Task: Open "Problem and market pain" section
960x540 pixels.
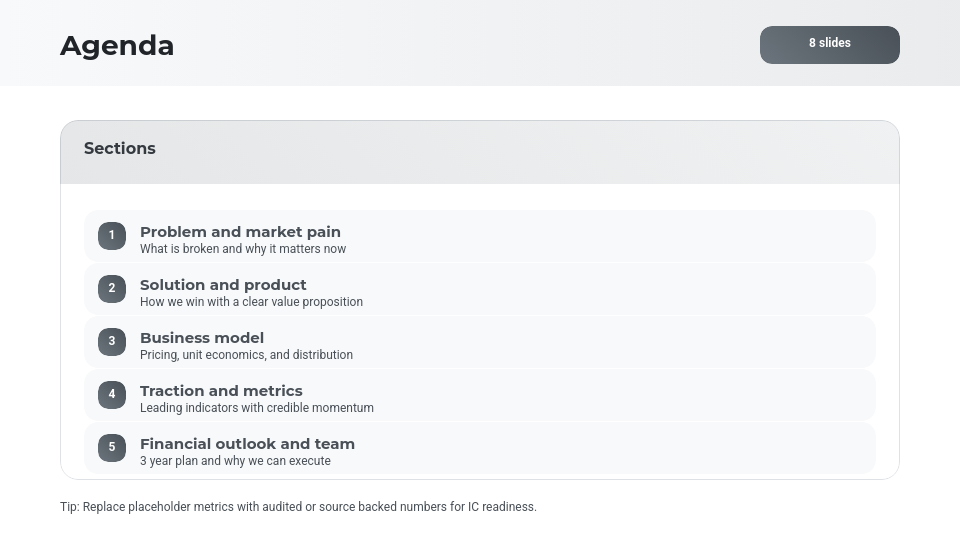Action: click(240, 232)
